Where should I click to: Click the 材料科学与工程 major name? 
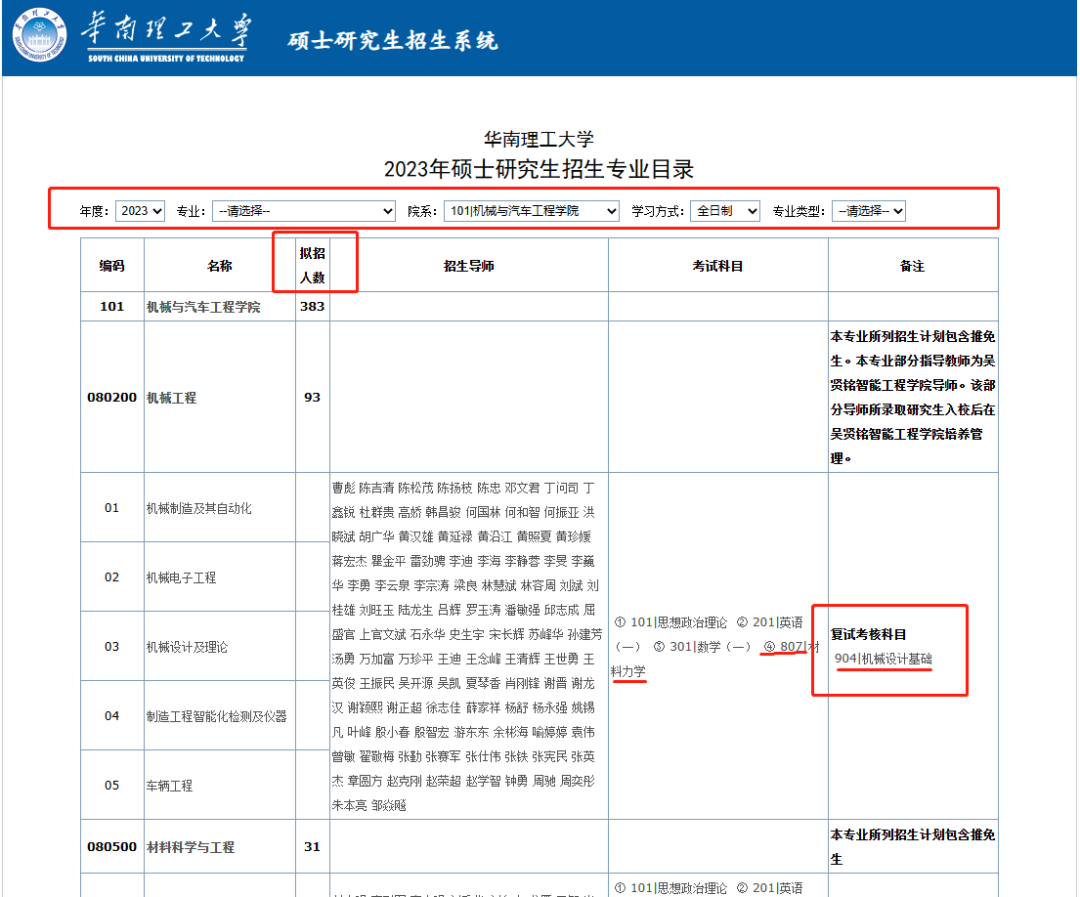pyautogui.click(x=191, y=847)
